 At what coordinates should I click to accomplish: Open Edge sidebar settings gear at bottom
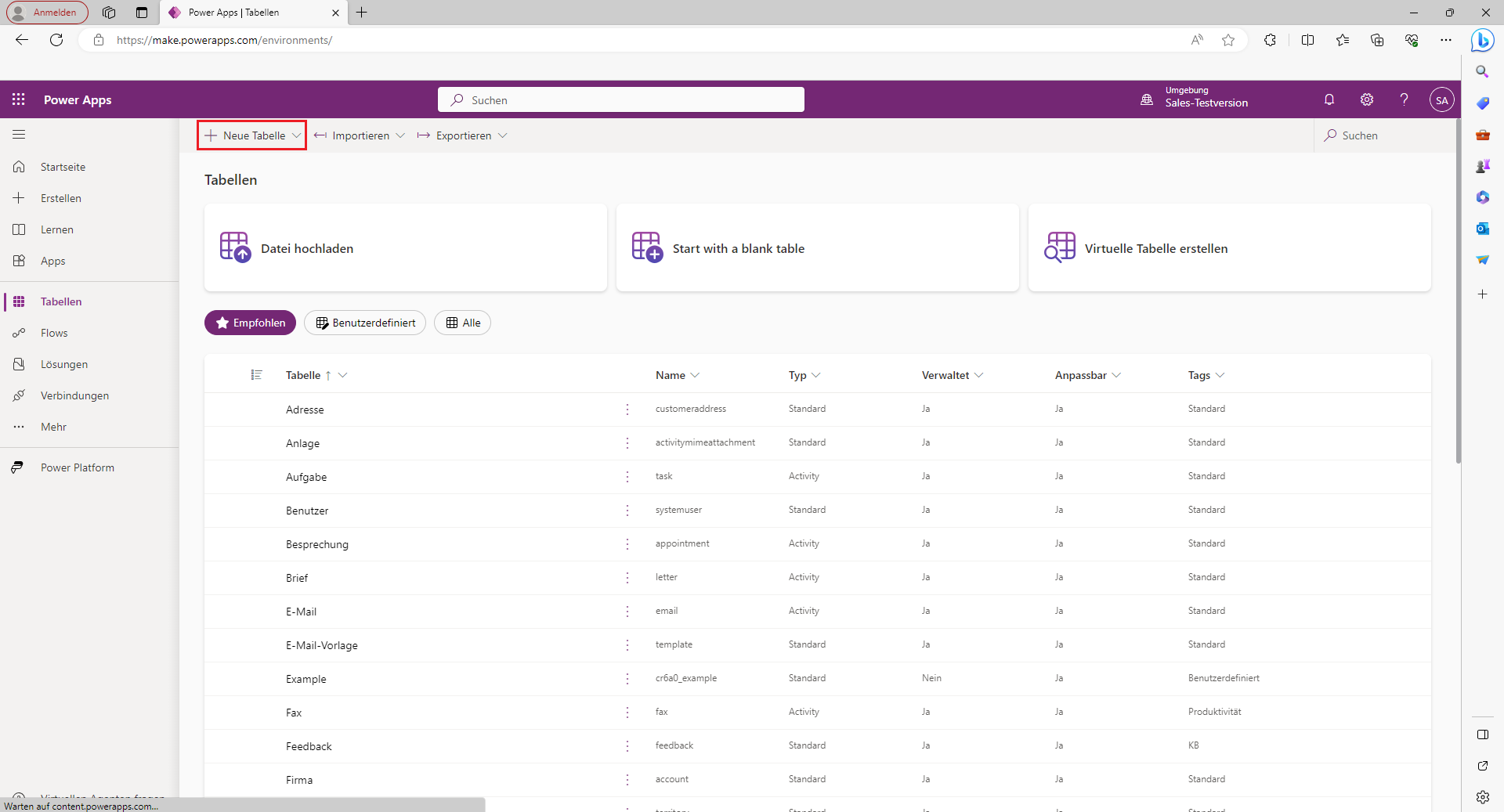pos(1482,797)
